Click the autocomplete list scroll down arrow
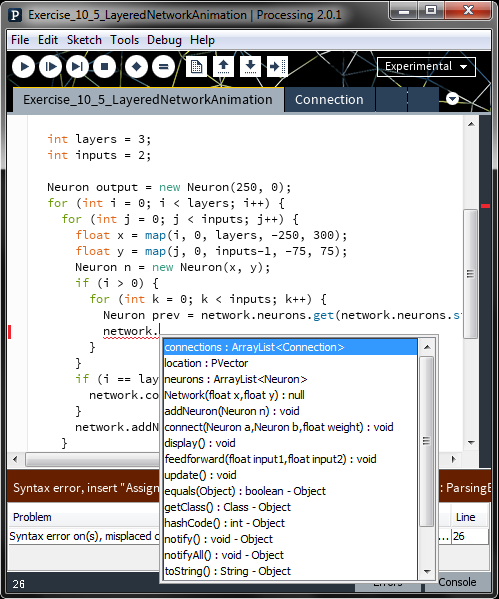 click(427, 572)
